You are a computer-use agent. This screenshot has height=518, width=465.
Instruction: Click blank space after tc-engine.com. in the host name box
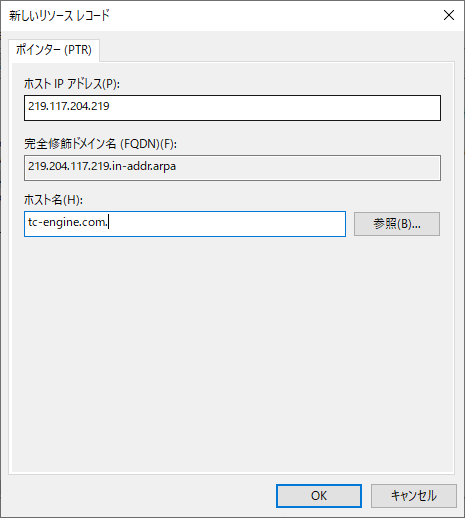(227, 224)
